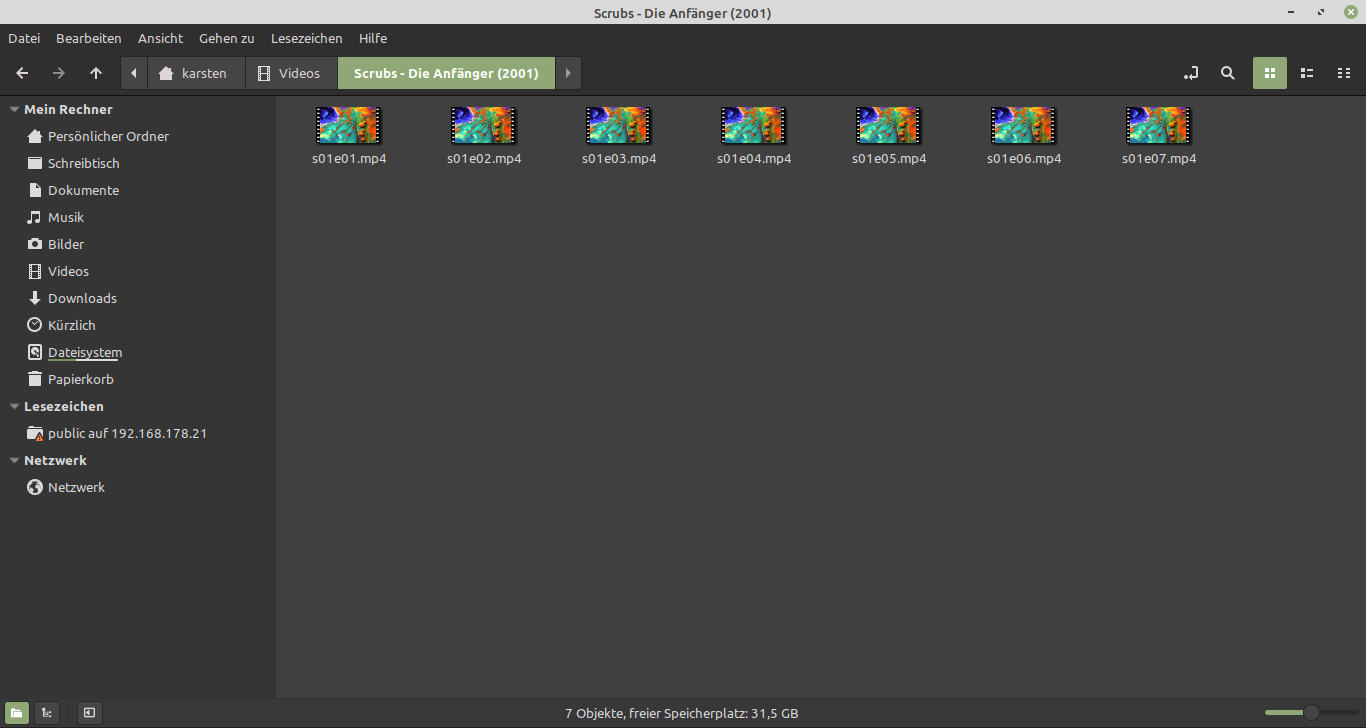The height and width of the screenshot is (728, 1366).
Task: Click the Papierkorb trash icon
Action: [35, 379]
